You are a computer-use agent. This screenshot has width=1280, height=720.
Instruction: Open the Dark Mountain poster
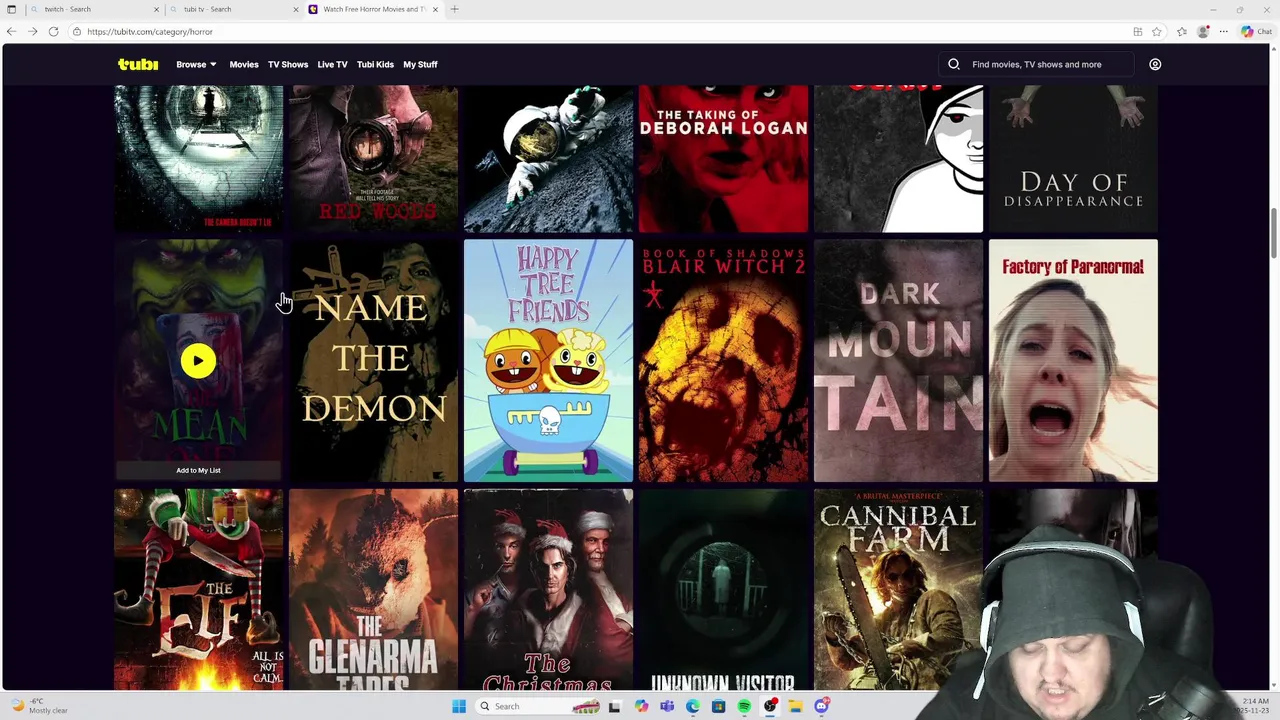coord(898,360)
